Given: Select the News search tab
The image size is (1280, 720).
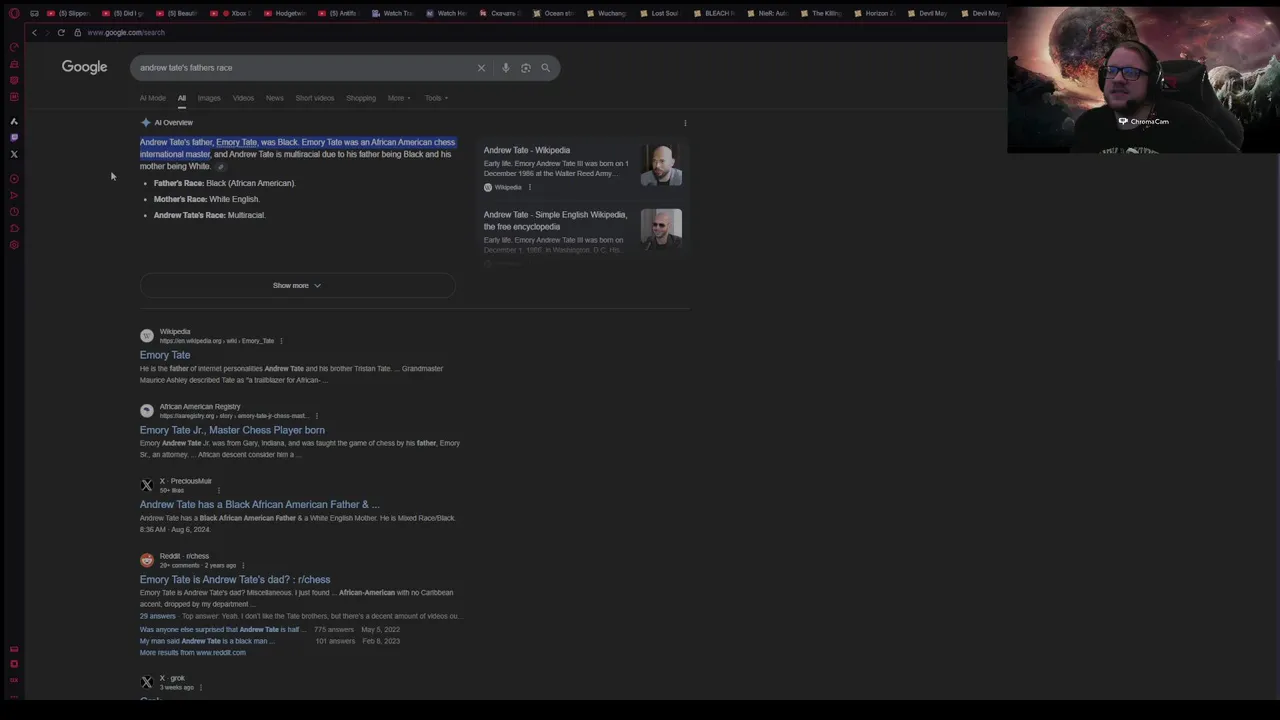Looking at the screenshot, I should (x=274, y=98).
